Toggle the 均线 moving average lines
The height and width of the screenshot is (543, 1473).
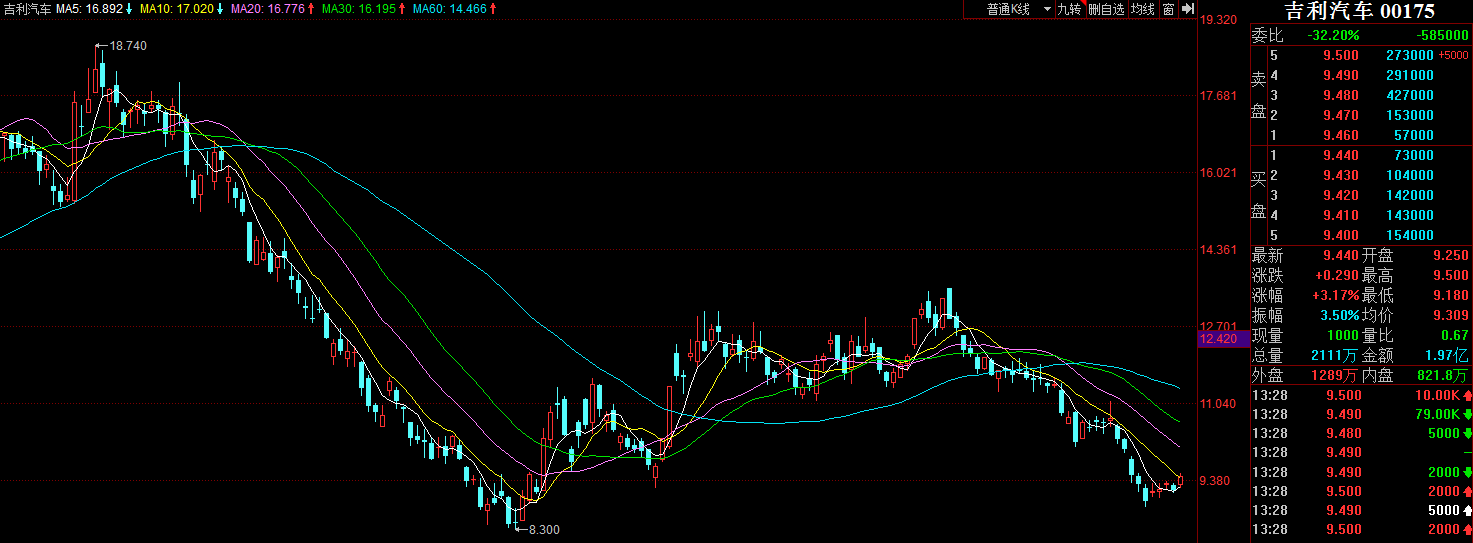1143,9
